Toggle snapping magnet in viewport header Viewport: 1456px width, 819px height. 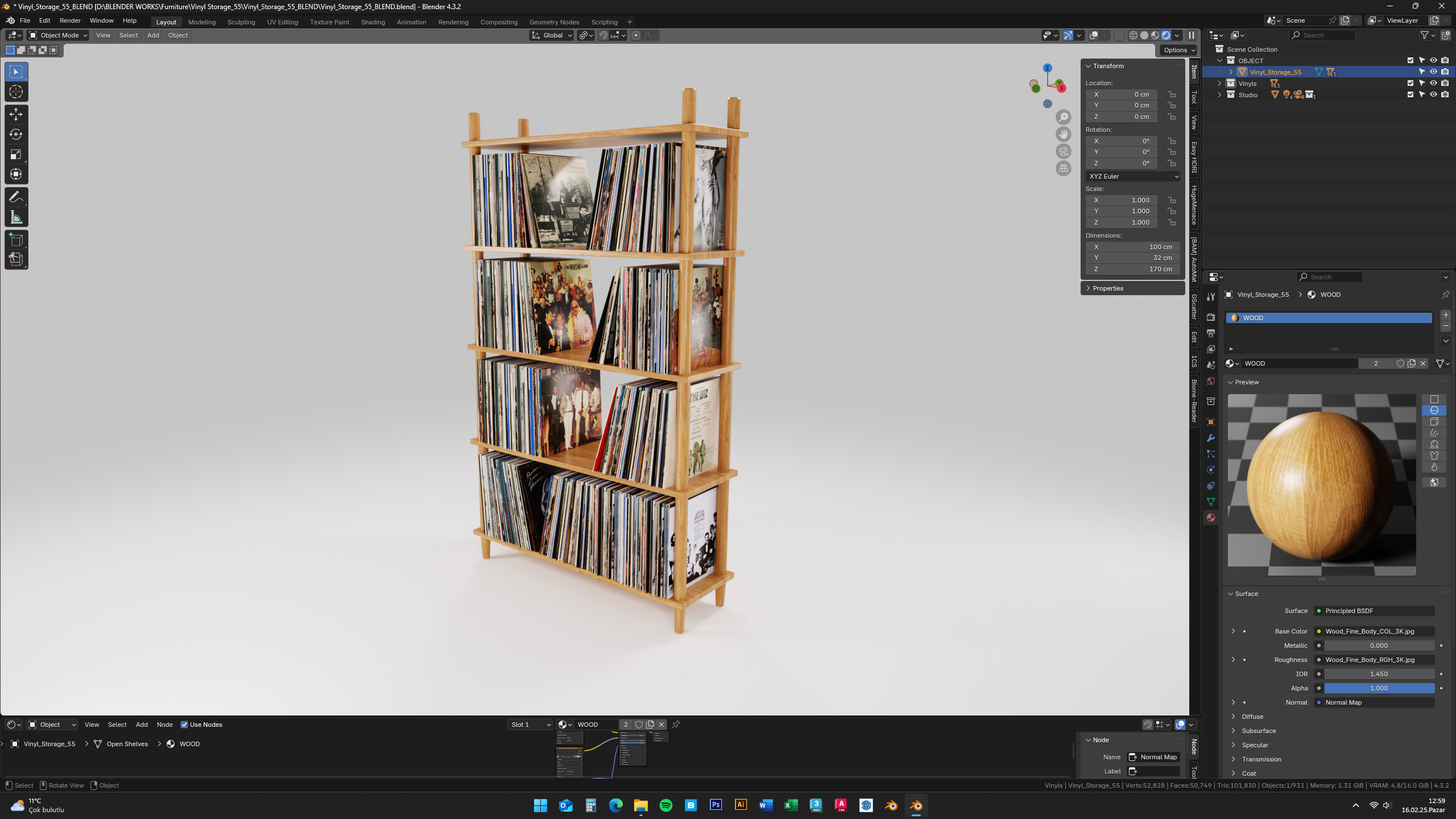(x=603, y=35)
